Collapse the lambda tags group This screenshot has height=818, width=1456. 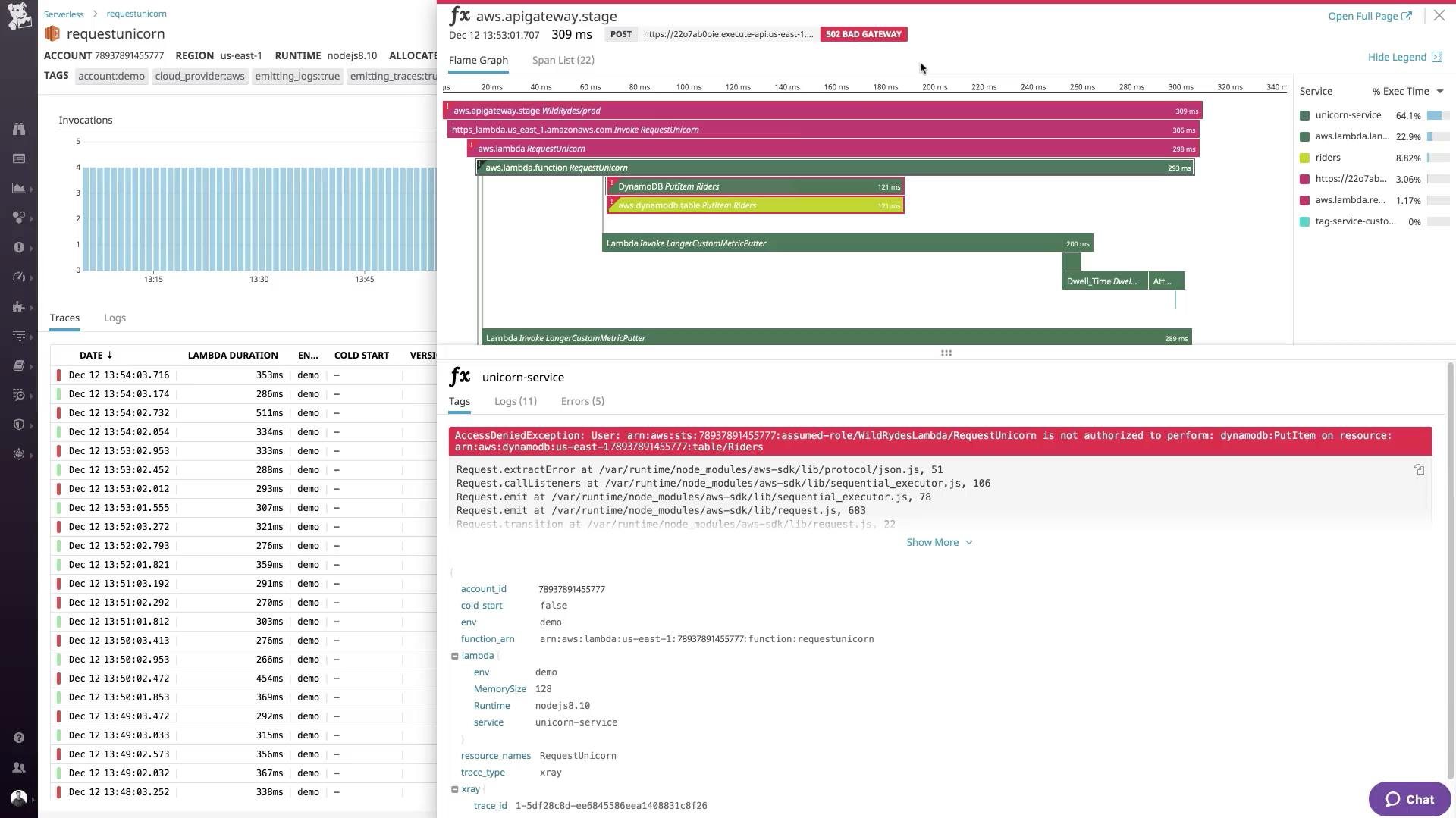[455, 656]
